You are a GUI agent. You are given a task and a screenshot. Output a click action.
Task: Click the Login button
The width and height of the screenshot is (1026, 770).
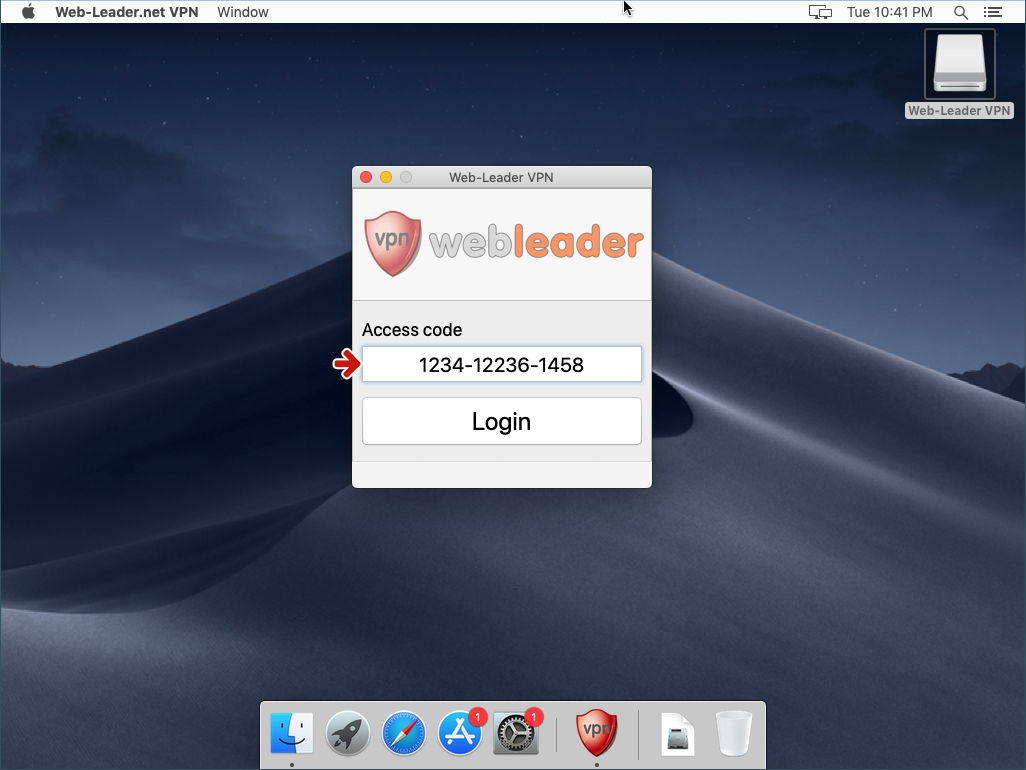pos(502,421)
